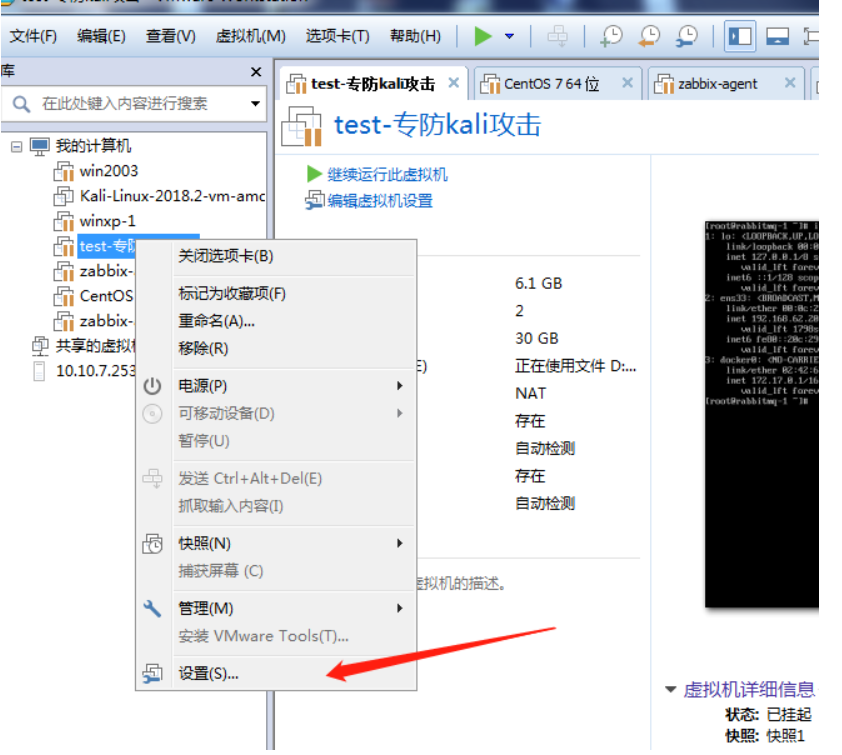Click the 10.10.7.253 server icon
The width and height of the screenshot is (842, 755).
(39, 371)
